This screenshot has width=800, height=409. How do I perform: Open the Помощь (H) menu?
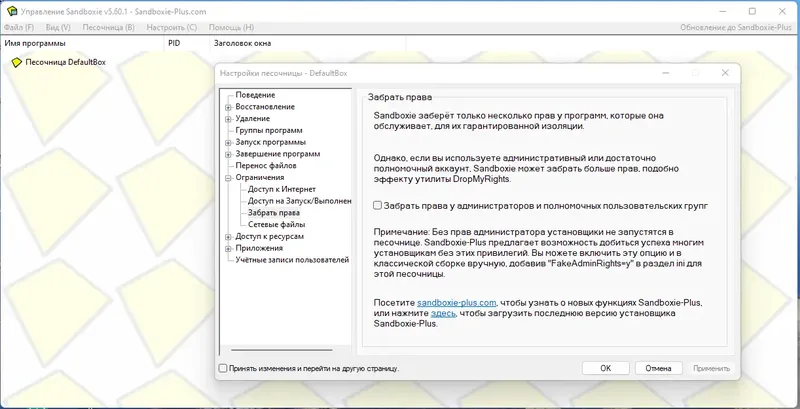click(231, 28)
